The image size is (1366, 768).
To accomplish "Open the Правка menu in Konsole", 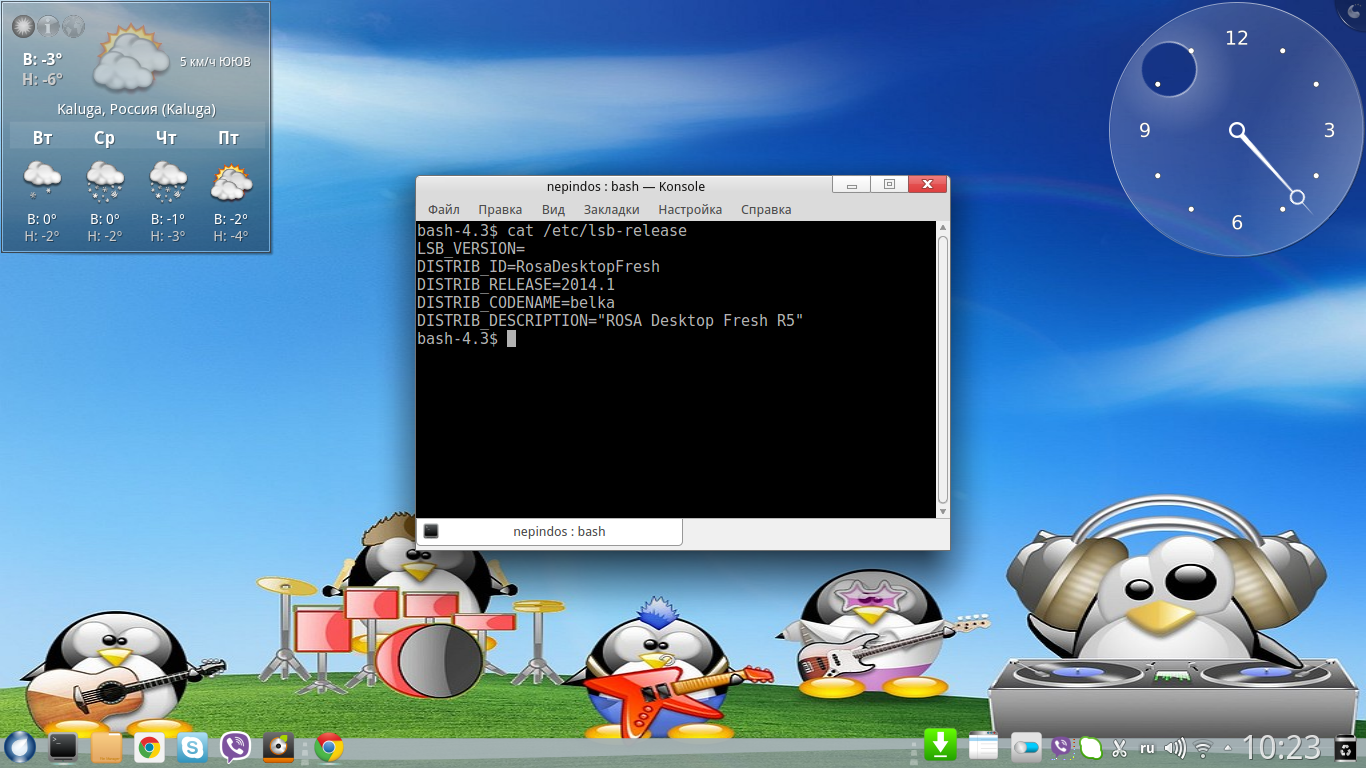I will click(x=500, y=210).
